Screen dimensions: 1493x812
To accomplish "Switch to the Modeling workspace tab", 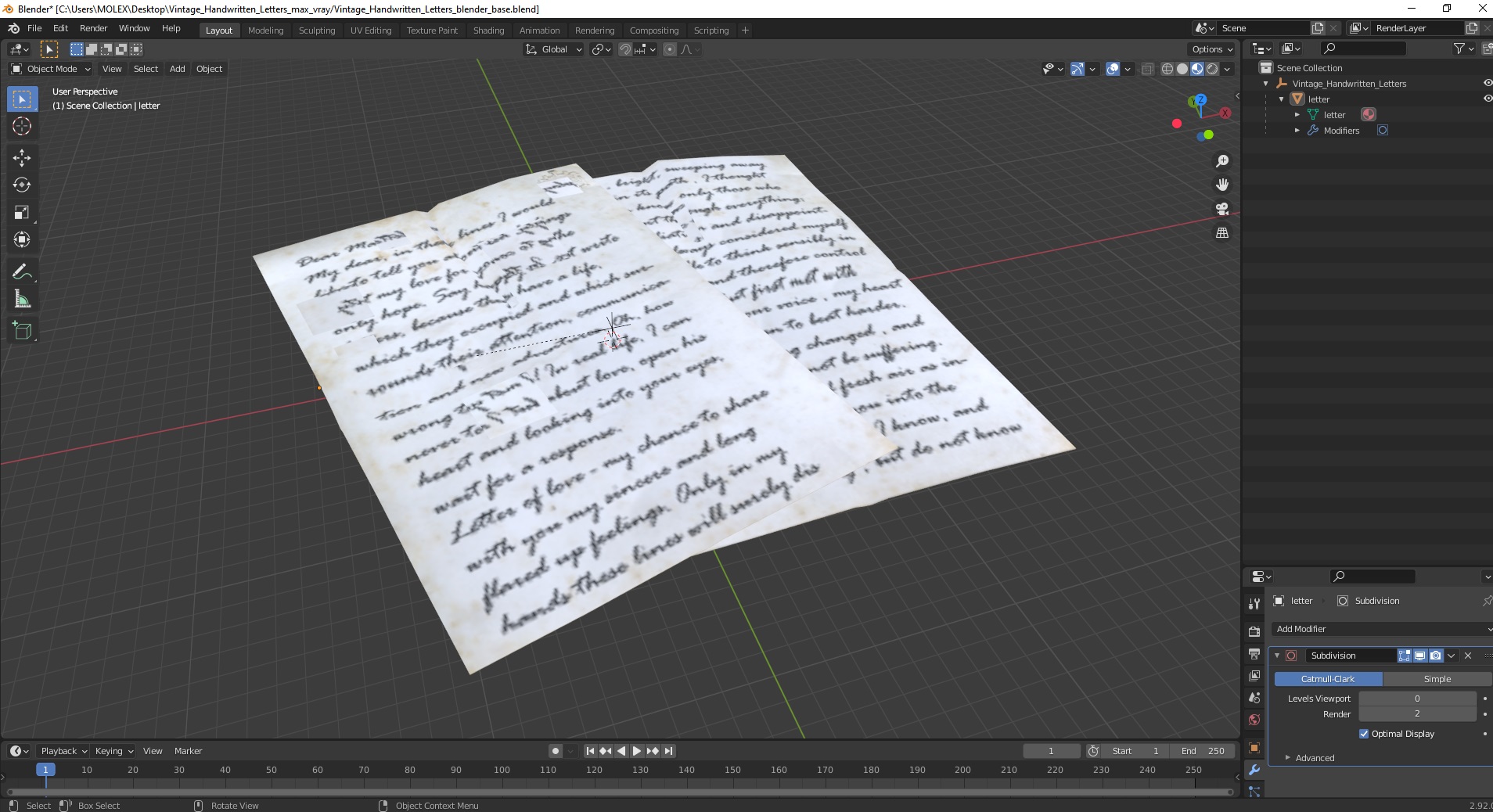I will 265,31.
